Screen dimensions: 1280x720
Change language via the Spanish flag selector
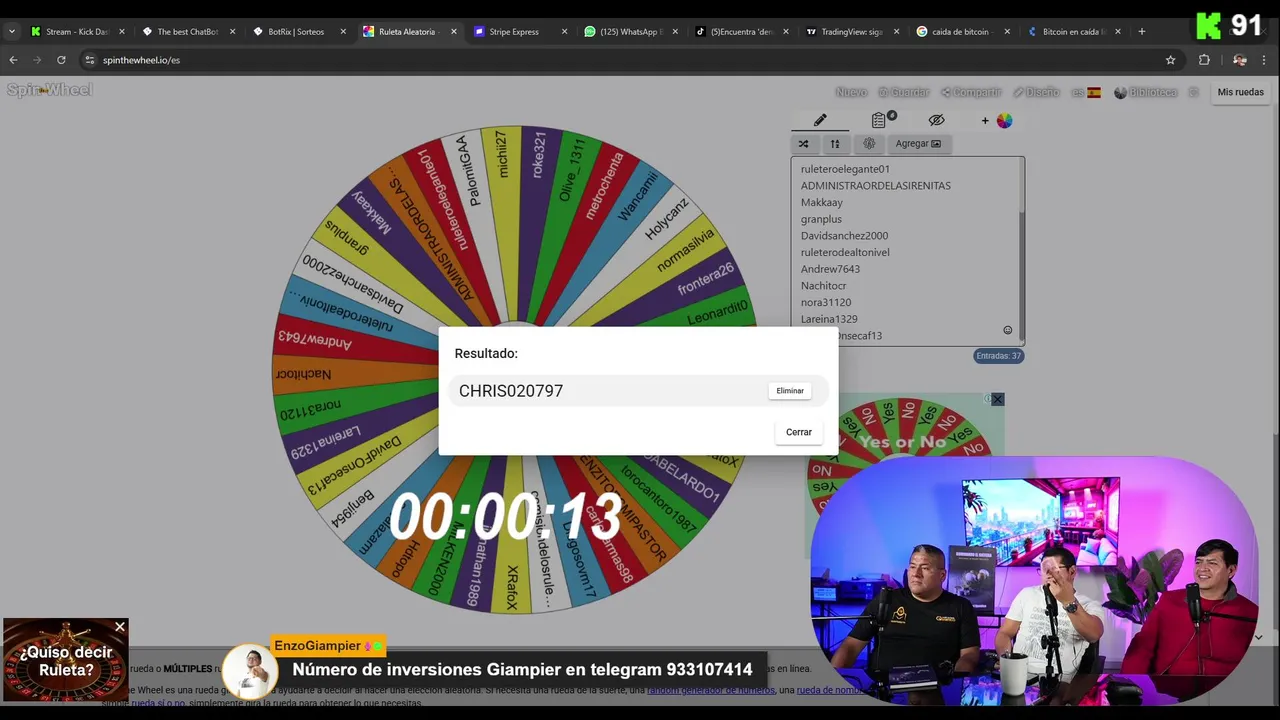(x=1087, y=92)
